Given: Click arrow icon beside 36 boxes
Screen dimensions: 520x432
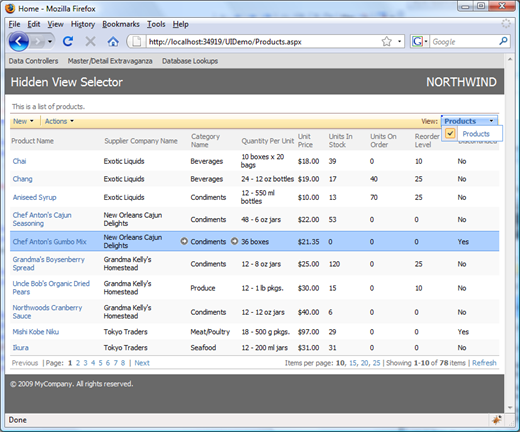Looking at the screenshot, I should (x=235, y=241).
